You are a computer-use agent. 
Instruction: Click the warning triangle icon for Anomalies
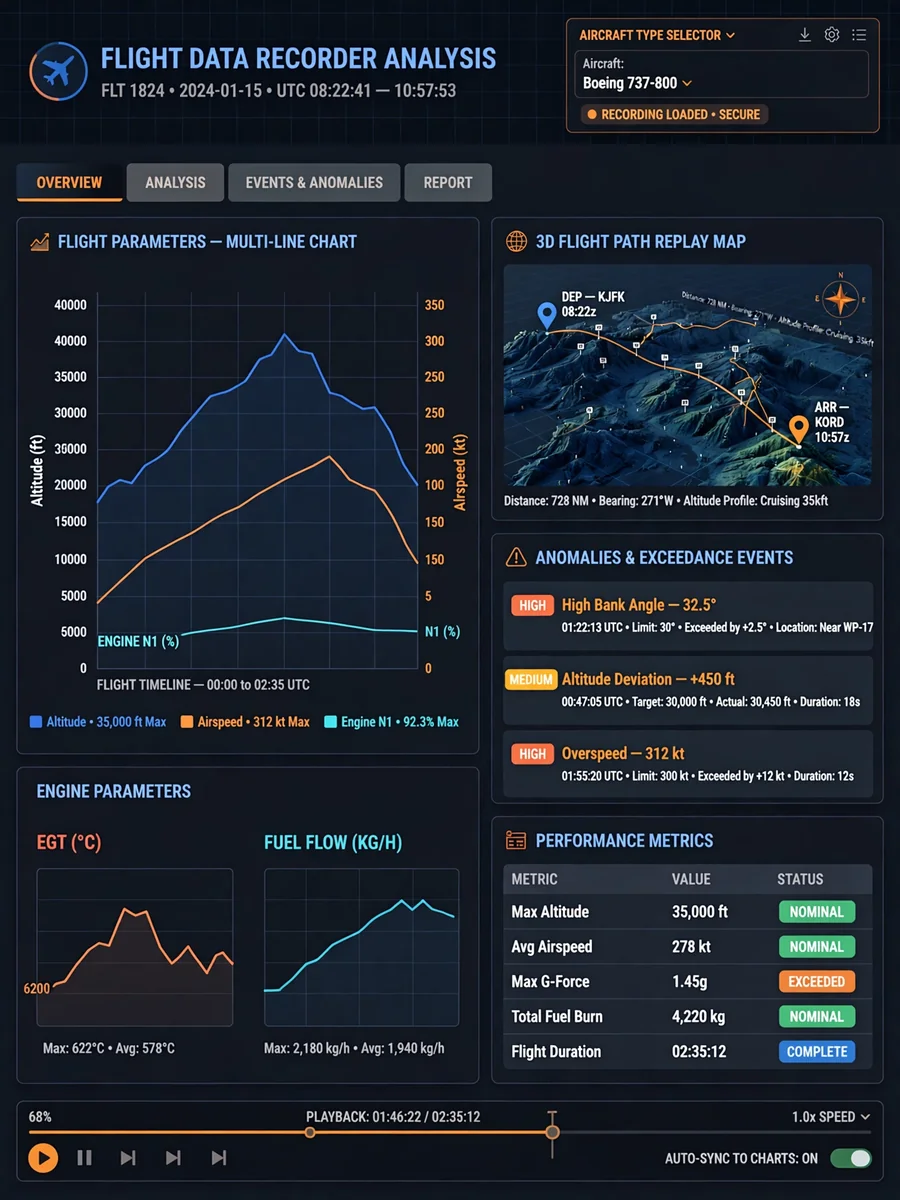[516, 557]
